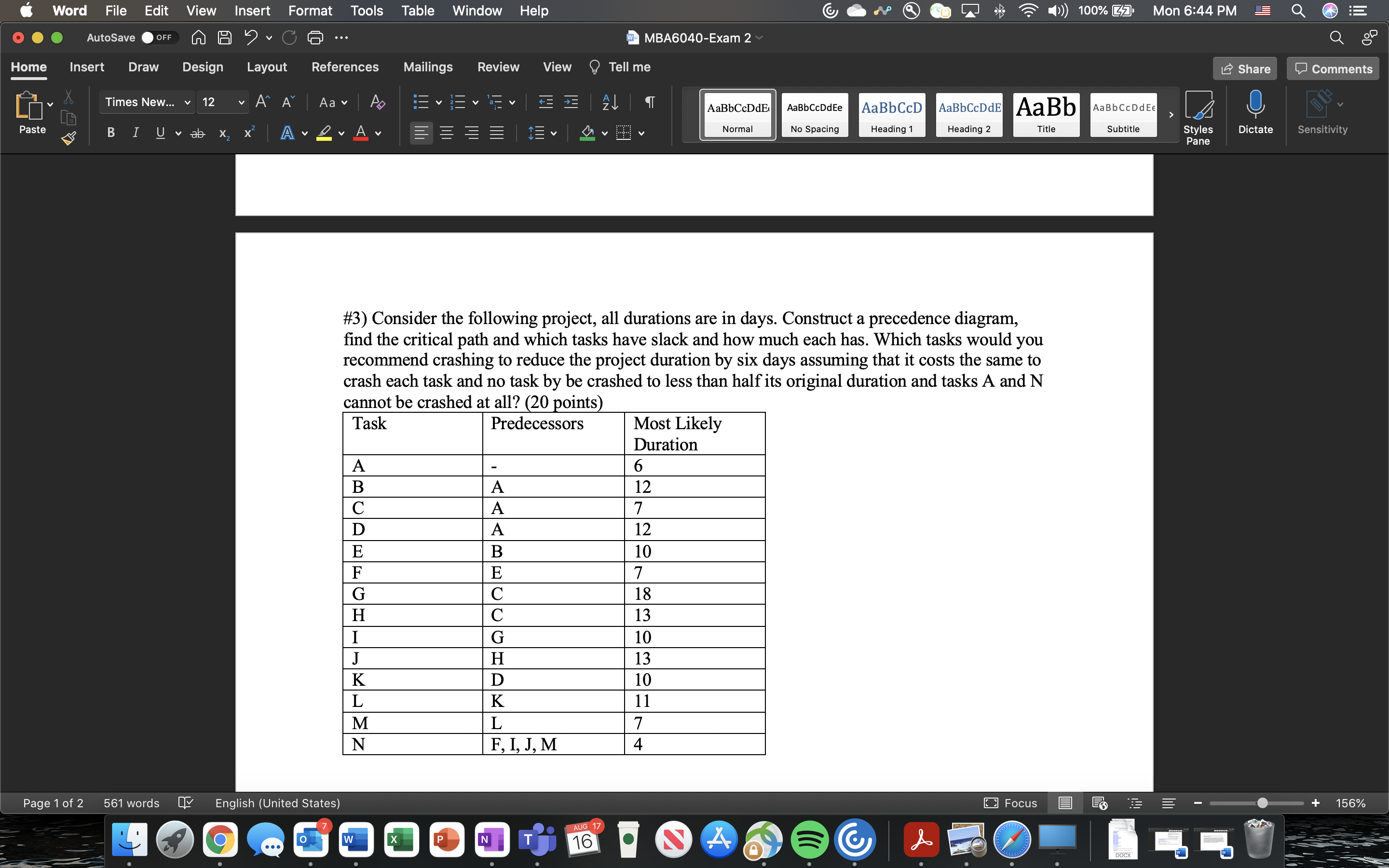Image resolution: width=1389 pixels, height=868 pixels.
Task: Toggle paragraph marks visibility
Action: (x=649, y=102)
